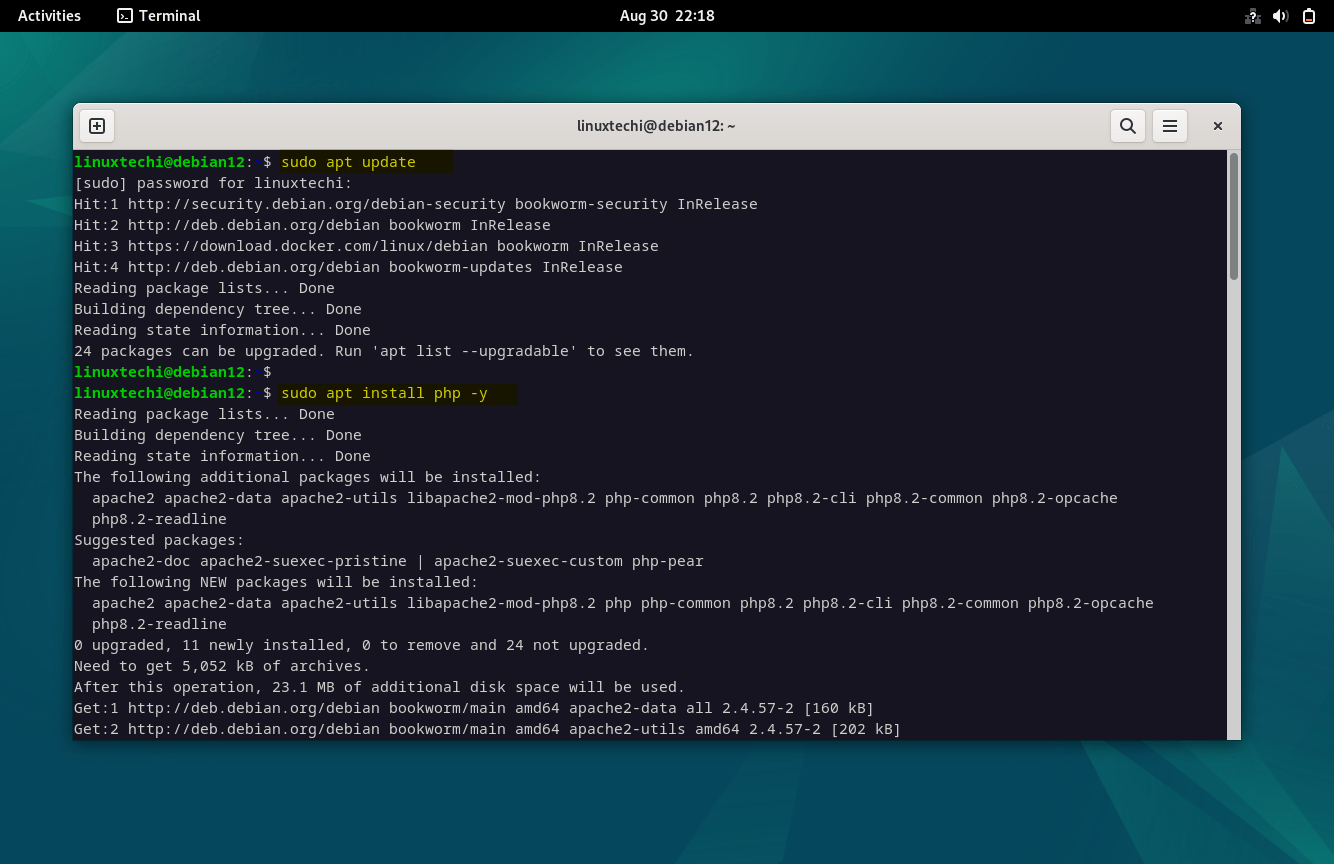
Task: Click the search magnifier icon in the titlebar
Action: click(x=1127, y=125)
